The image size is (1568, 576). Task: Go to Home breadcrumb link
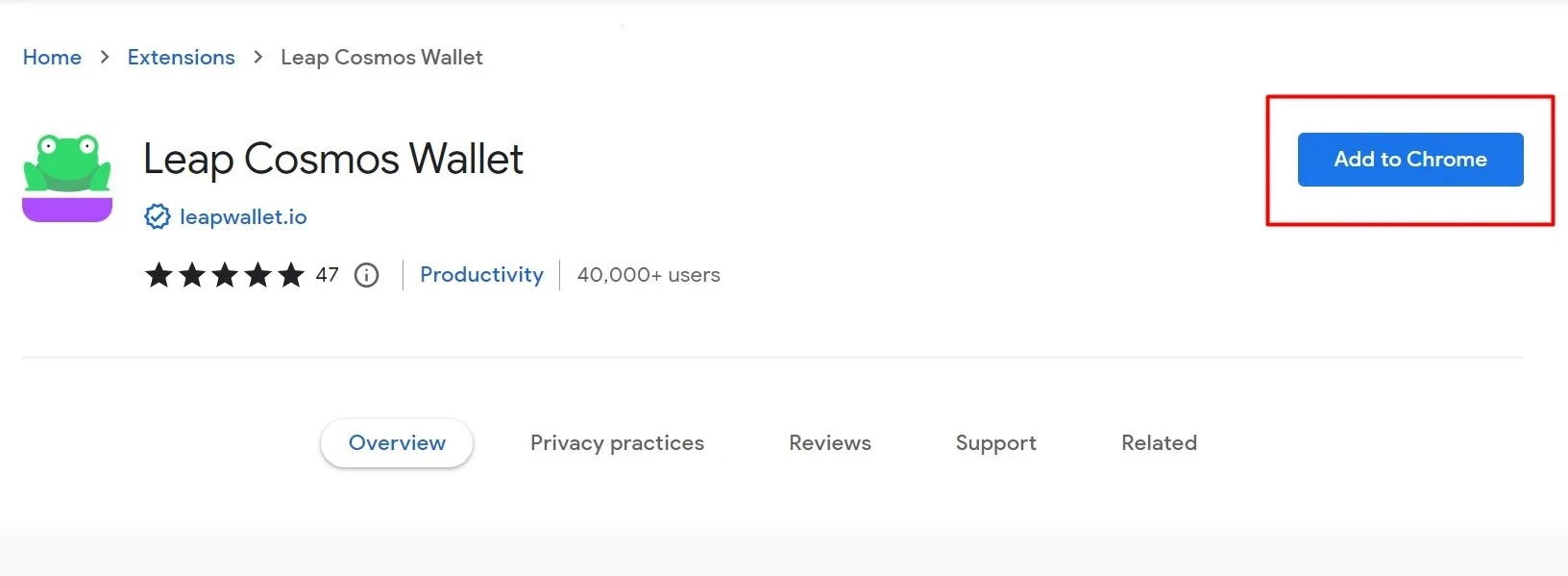coord(52,58)
